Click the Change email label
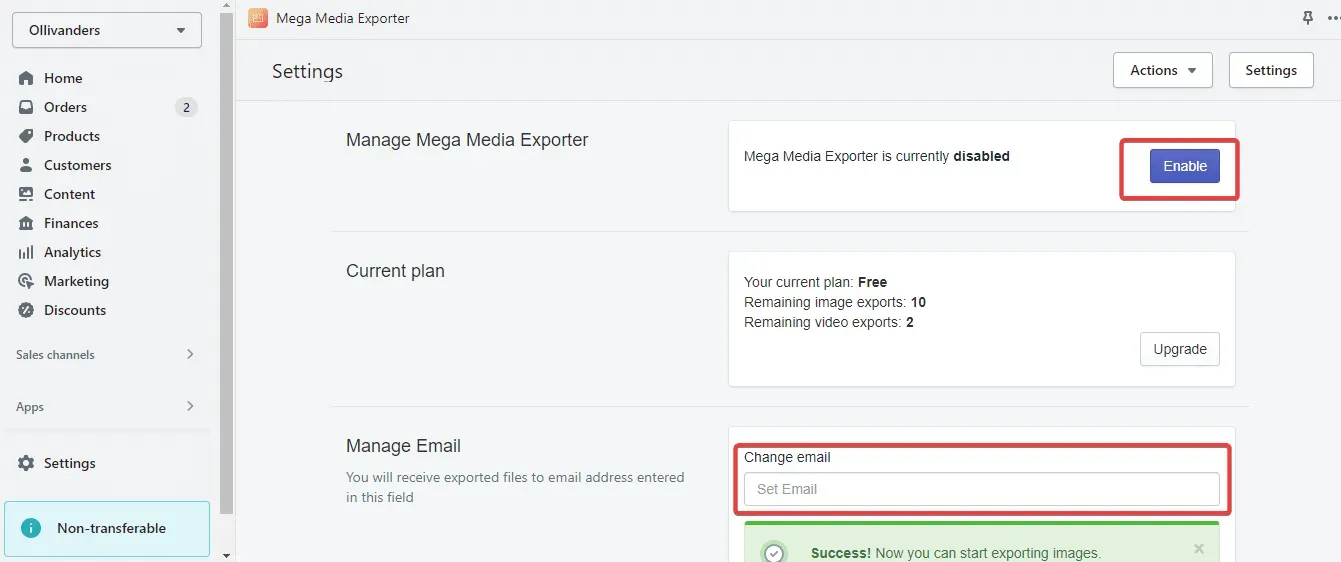1341x562 pixels. pos(787,457)
